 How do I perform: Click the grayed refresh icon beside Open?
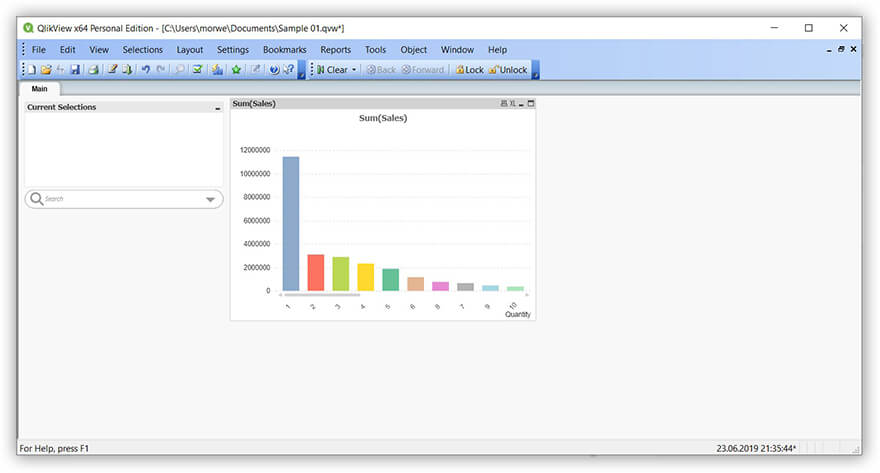click(60, 70)
